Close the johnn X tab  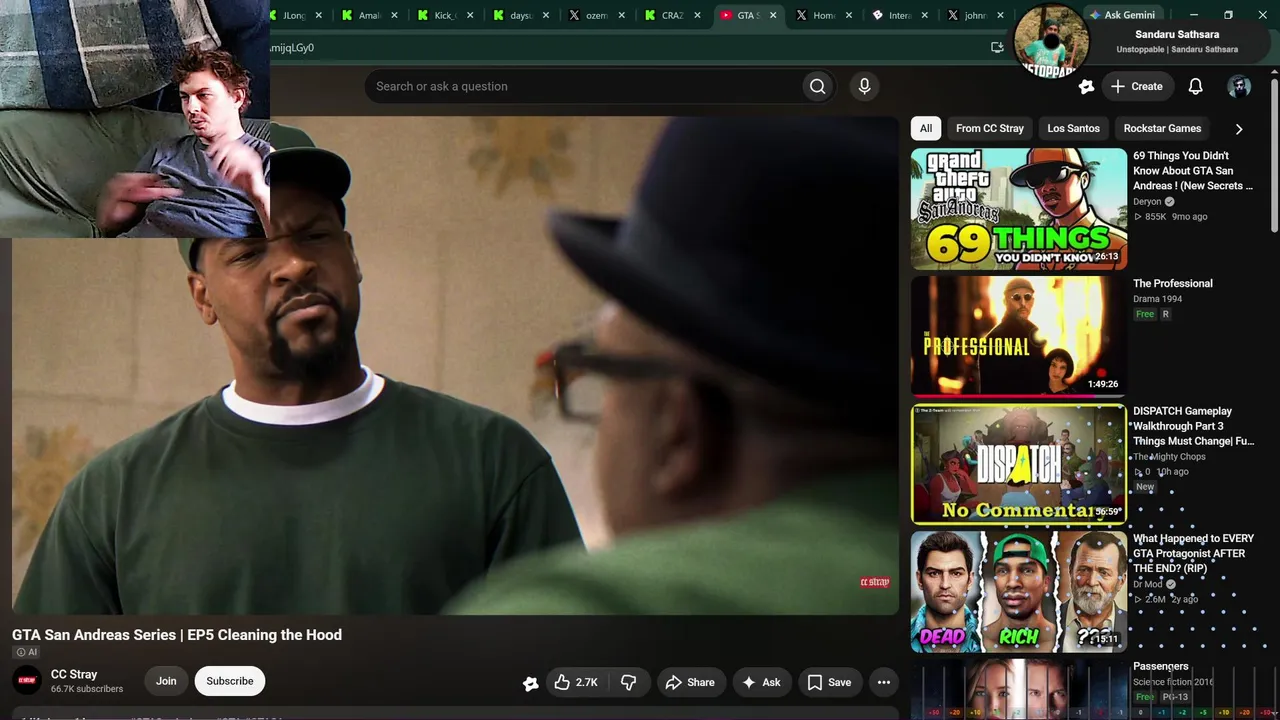click(1000, 15)
